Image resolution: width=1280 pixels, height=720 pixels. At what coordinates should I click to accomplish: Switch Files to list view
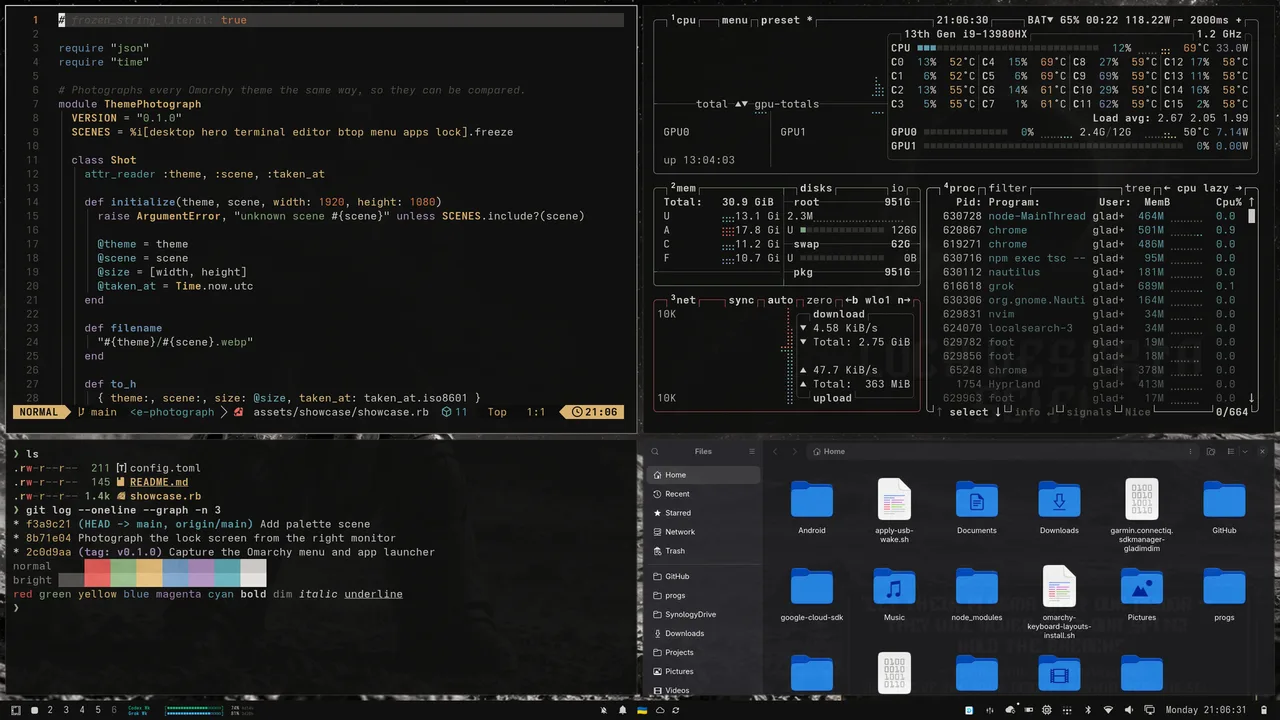click(1230, 451)
